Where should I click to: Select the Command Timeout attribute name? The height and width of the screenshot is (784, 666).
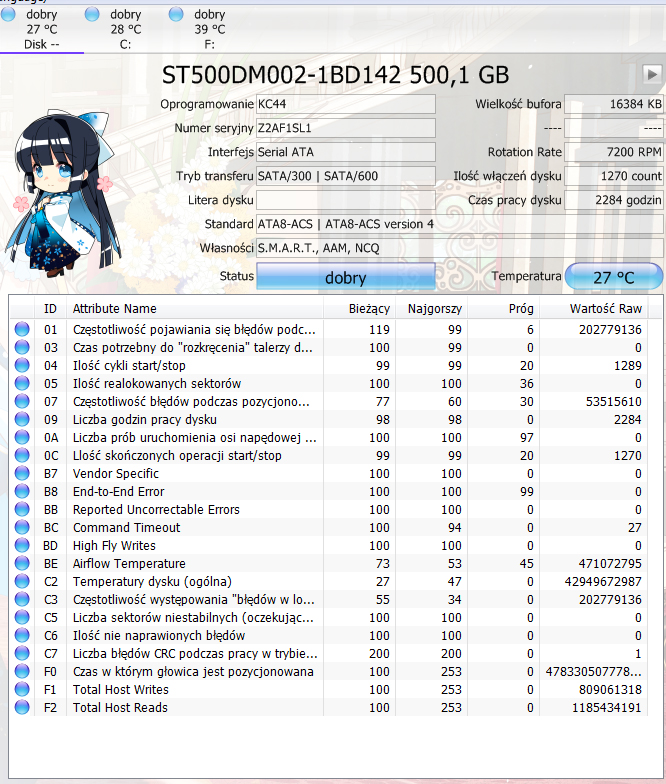pos(126,528)
